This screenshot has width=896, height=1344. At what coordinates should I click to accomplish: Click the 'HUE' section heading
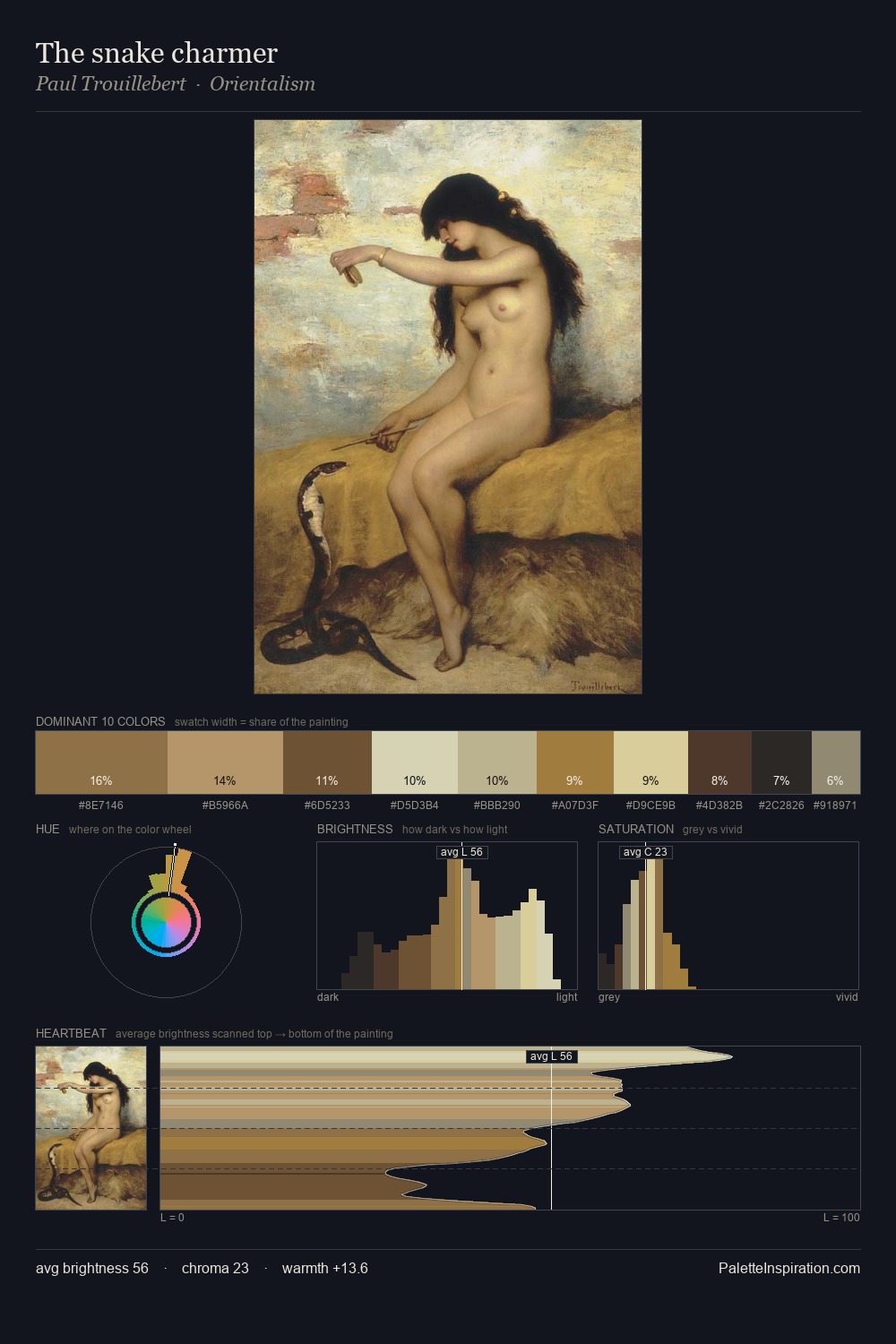(47, 829)
